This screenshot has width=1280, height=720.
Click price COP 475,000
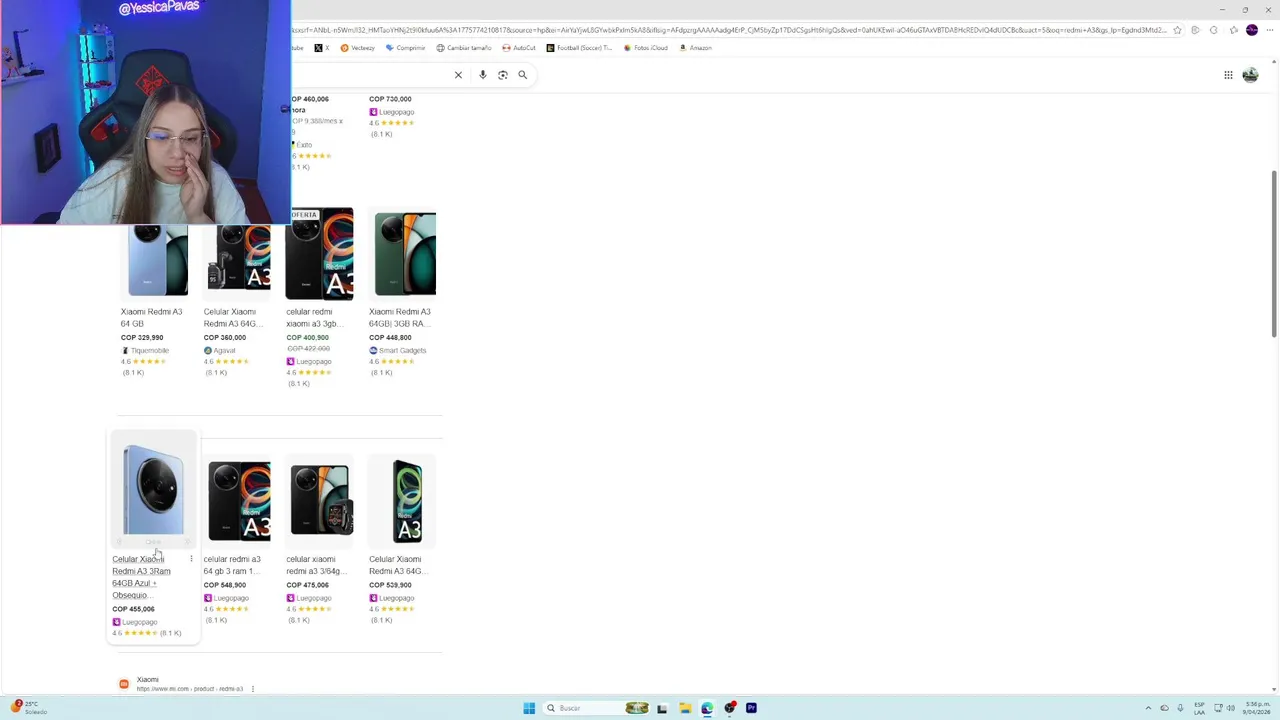[x=307, y=585]
